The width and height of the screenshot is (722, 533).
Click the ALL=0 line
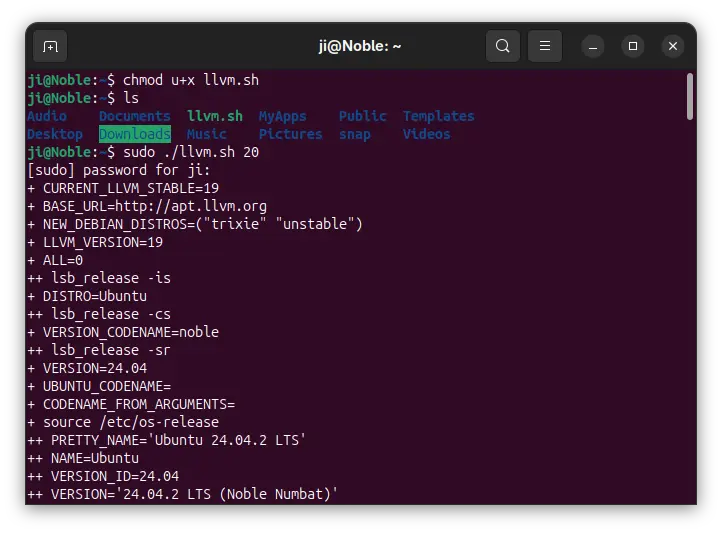click(x=55, y=260)
